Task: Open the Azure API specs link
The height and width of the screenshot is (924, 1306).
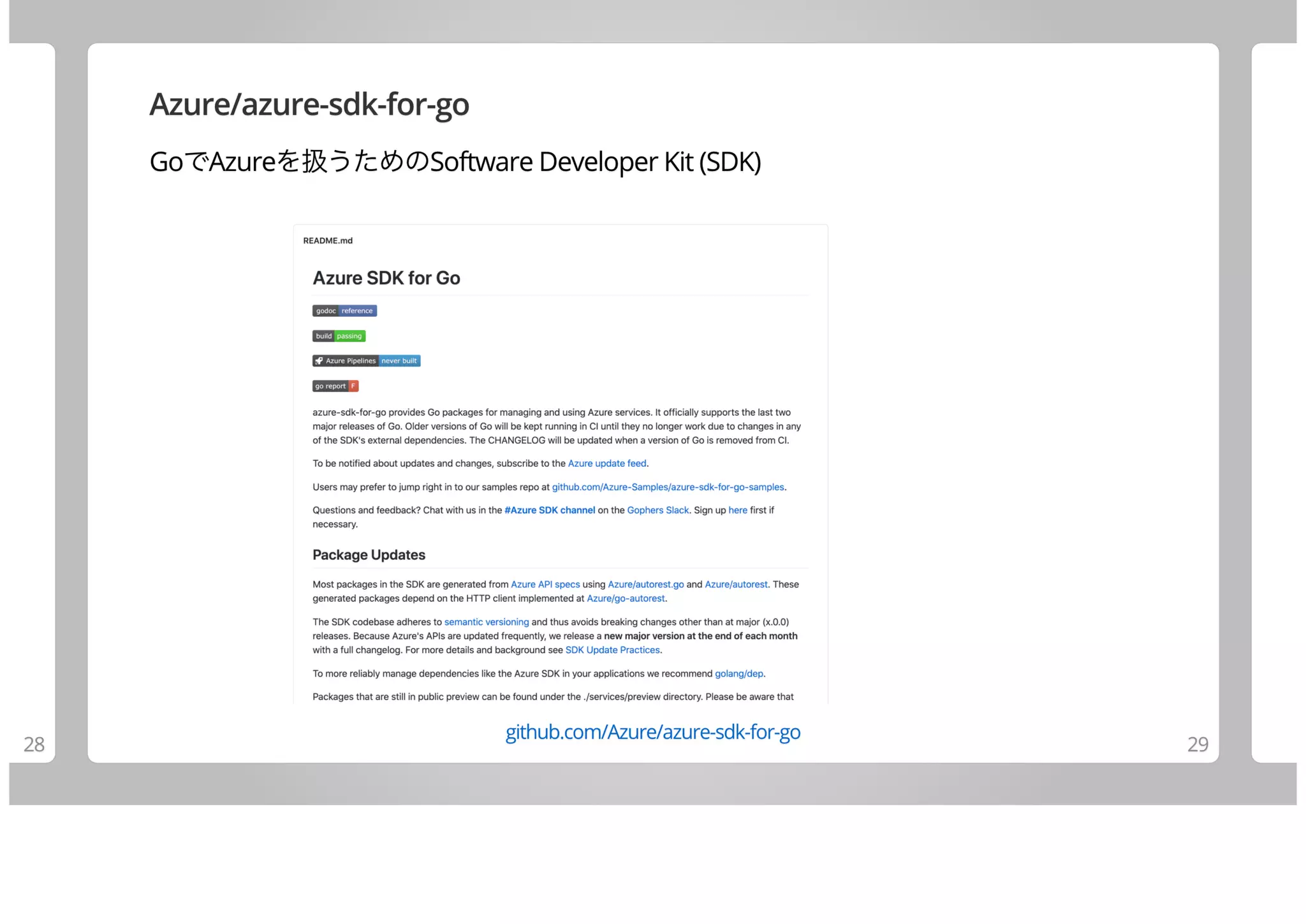Action: pyautogui.click(x=545, y=585)
